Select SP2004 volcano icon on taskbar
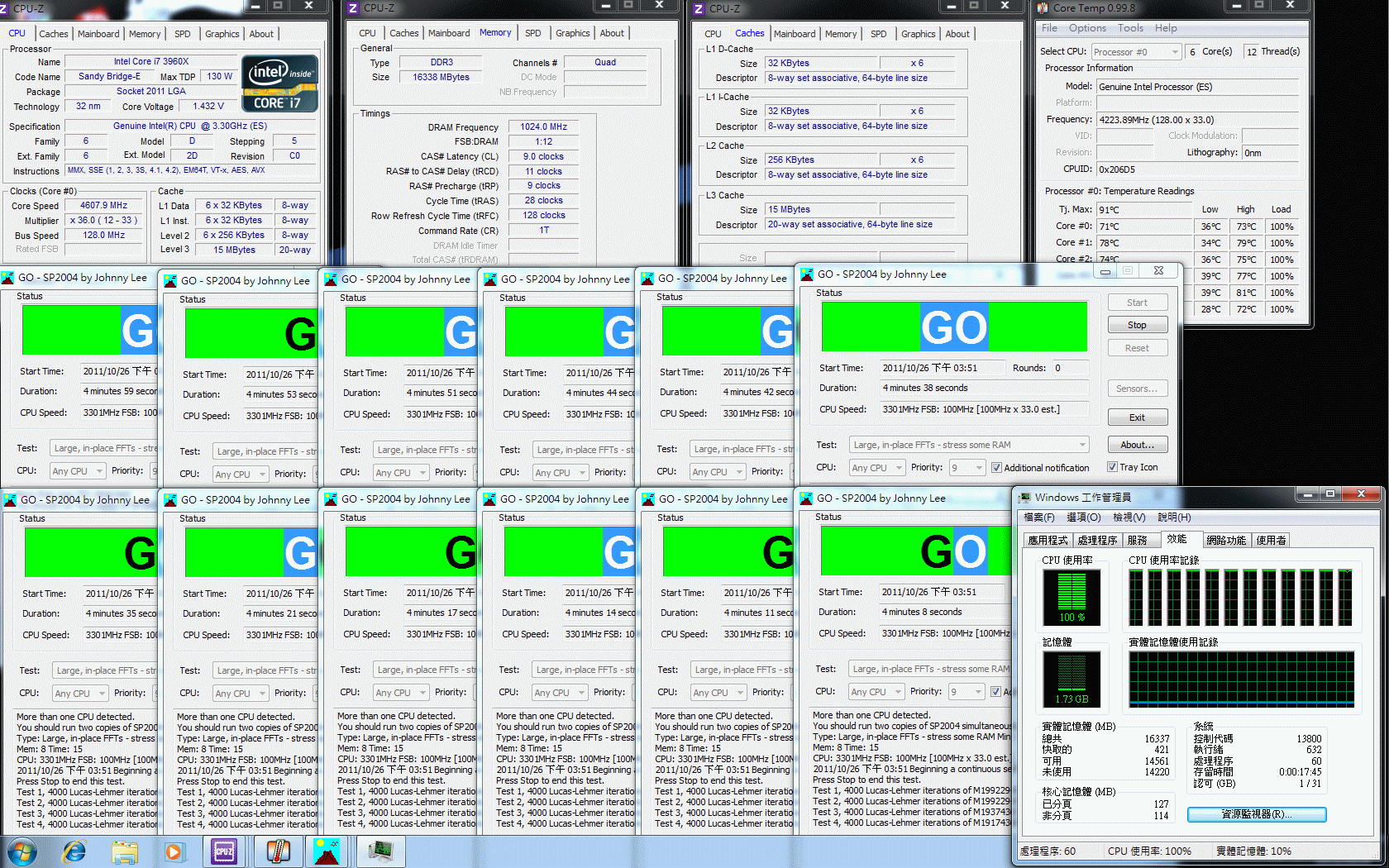Screen dimensions: 1389x868 coord(328,851)
